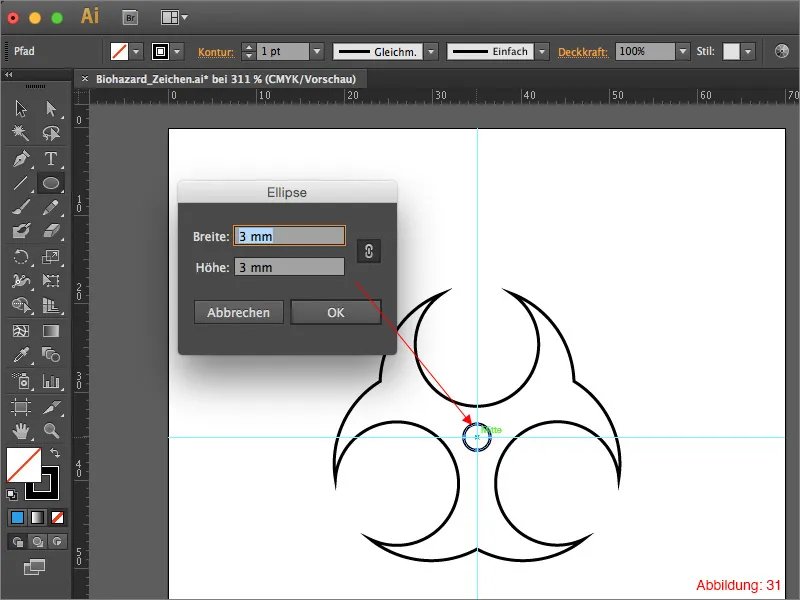Select the Selection tool (black arrow)
This screenshot has height=600, width=800.
(21, 109)
